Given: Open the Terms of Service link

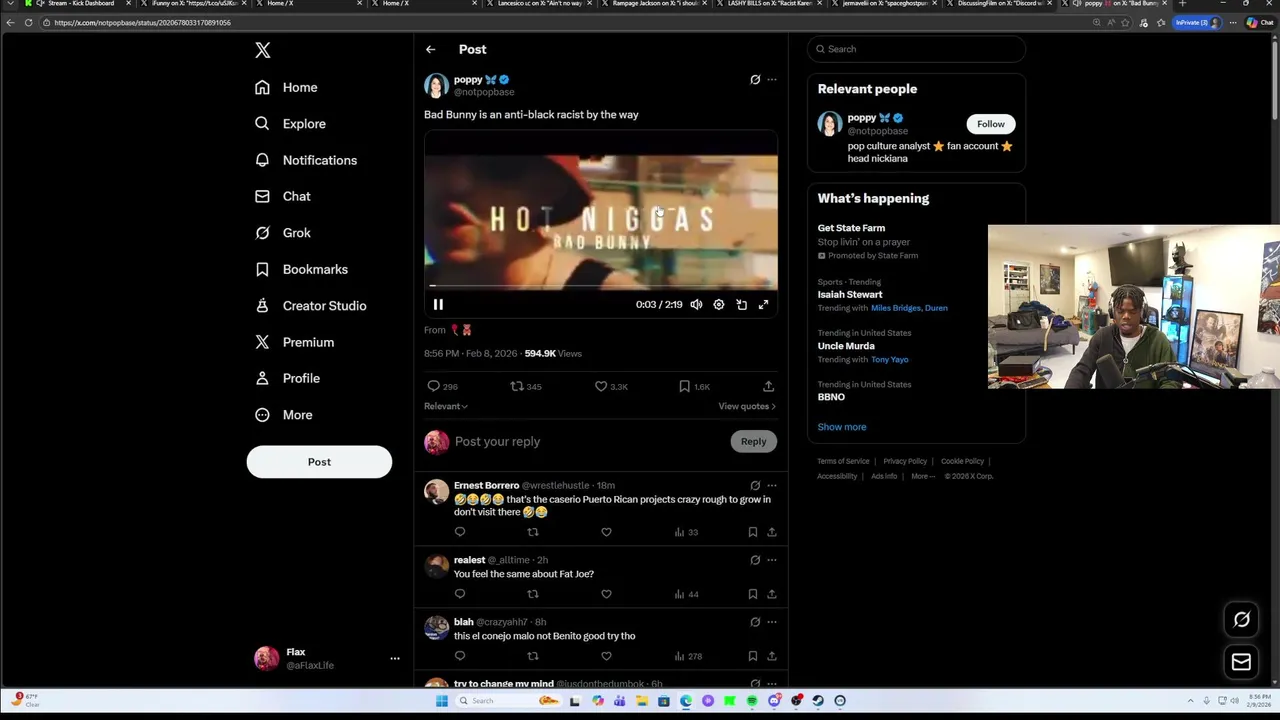Looking at the screenshot, I should pyautogui.click(x=843, y=461).
